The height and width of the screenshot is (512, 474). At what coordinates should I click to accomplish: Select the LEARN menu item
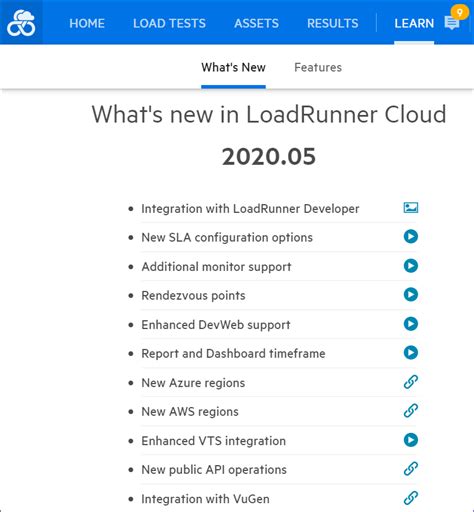tap(414, 23)
